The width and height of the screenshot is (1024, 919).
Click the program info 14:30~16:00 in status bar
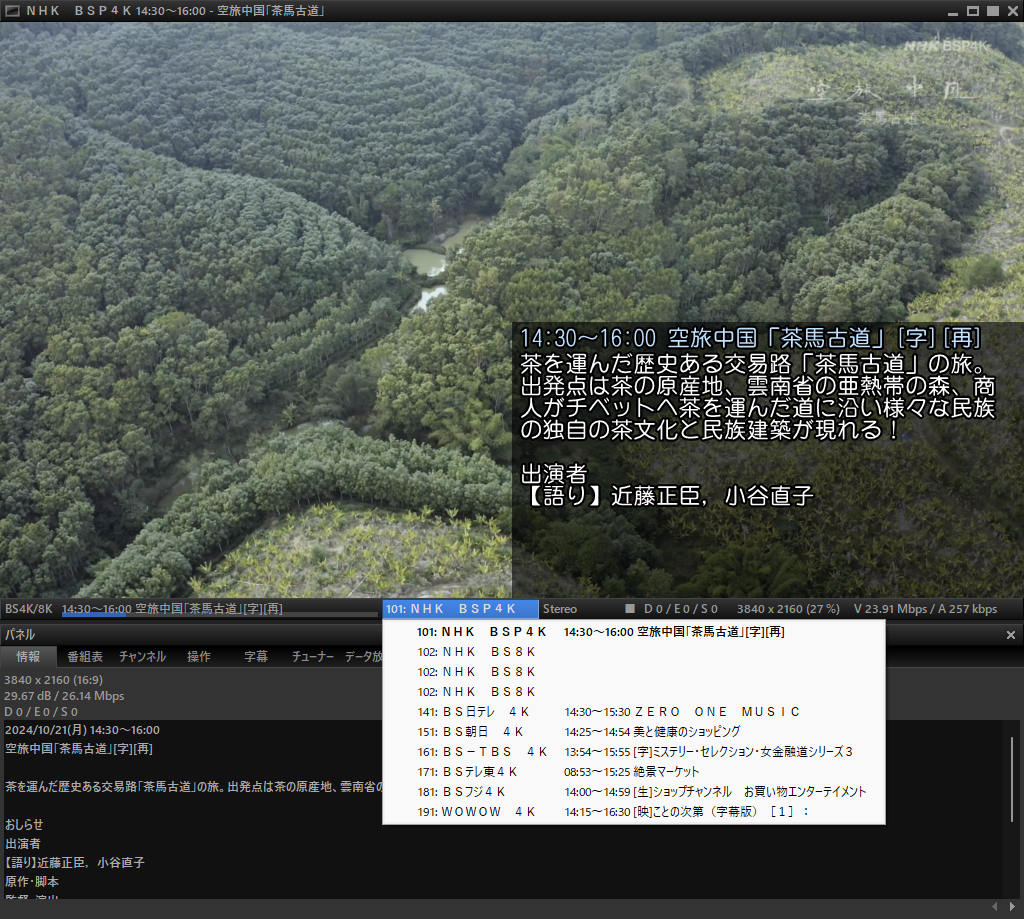[219, 609]
